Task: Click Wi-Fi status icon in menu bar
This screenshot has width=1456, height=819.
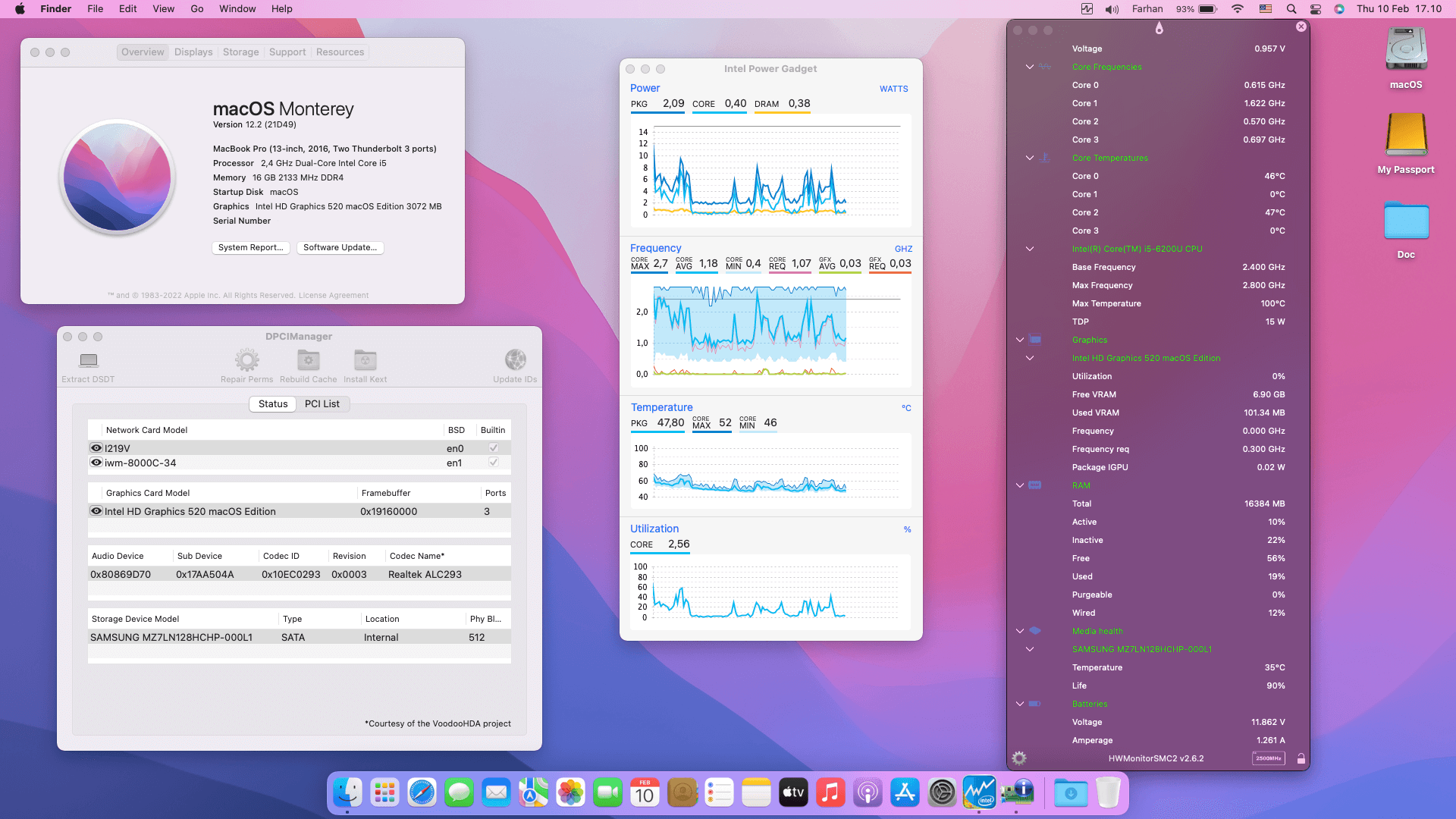Action: click(x=1237, y=9)
